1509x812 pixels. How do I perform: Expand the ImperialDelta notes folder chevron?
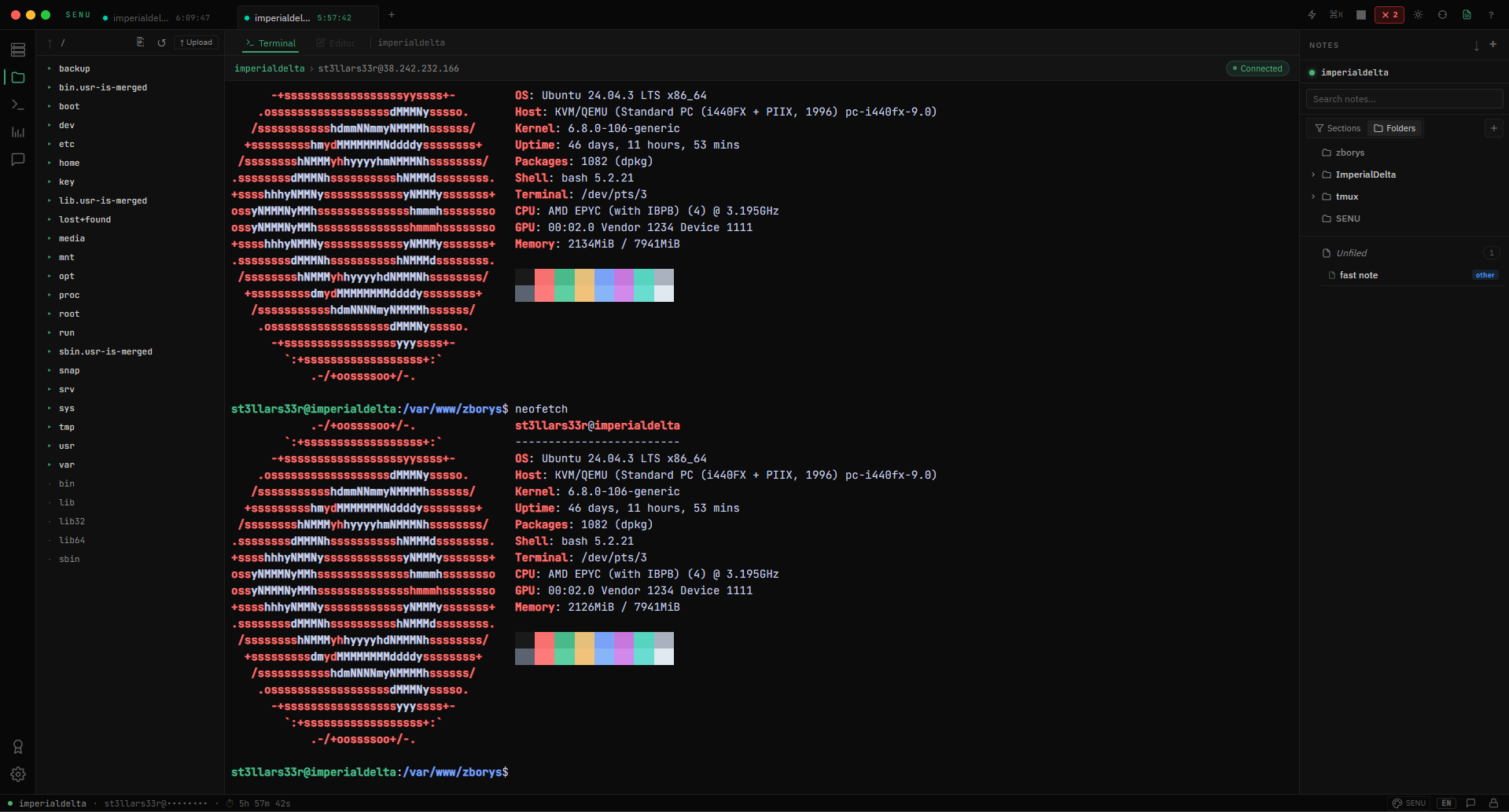(1313, 175)
